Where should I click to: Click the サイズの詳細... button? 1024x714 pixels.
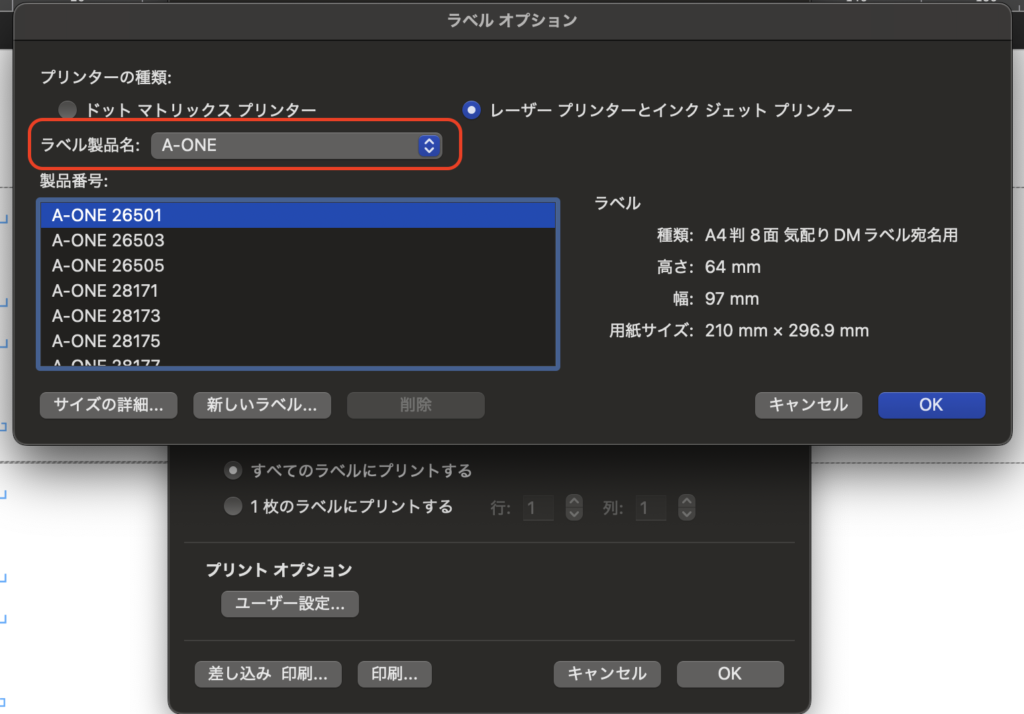tap(109, 405)
